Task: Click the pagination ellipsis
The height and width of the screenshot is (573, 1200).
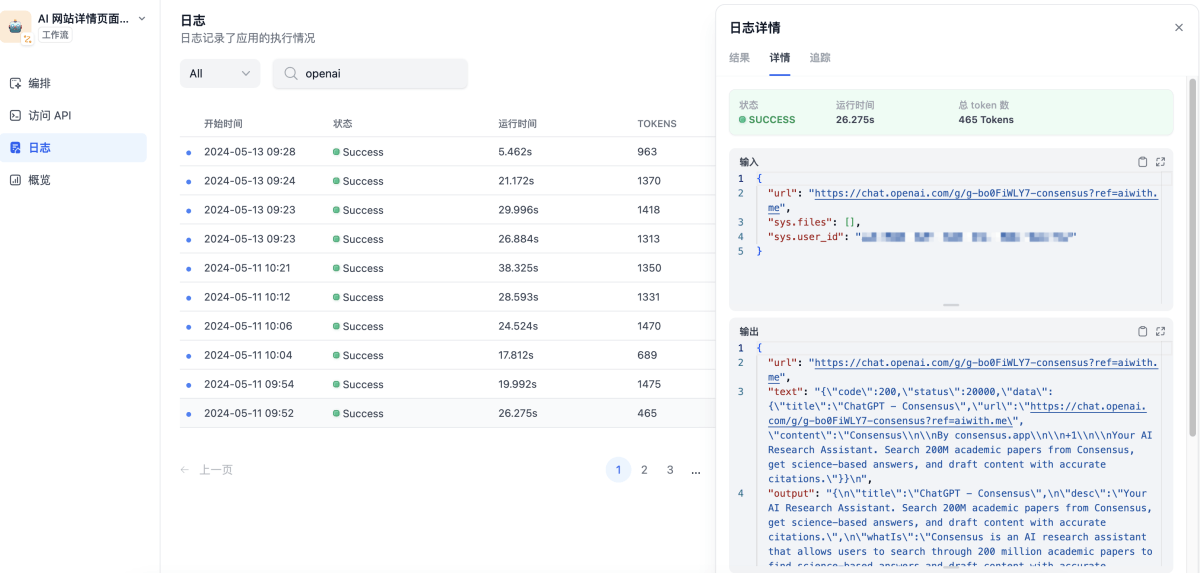Action: (696, 470)
